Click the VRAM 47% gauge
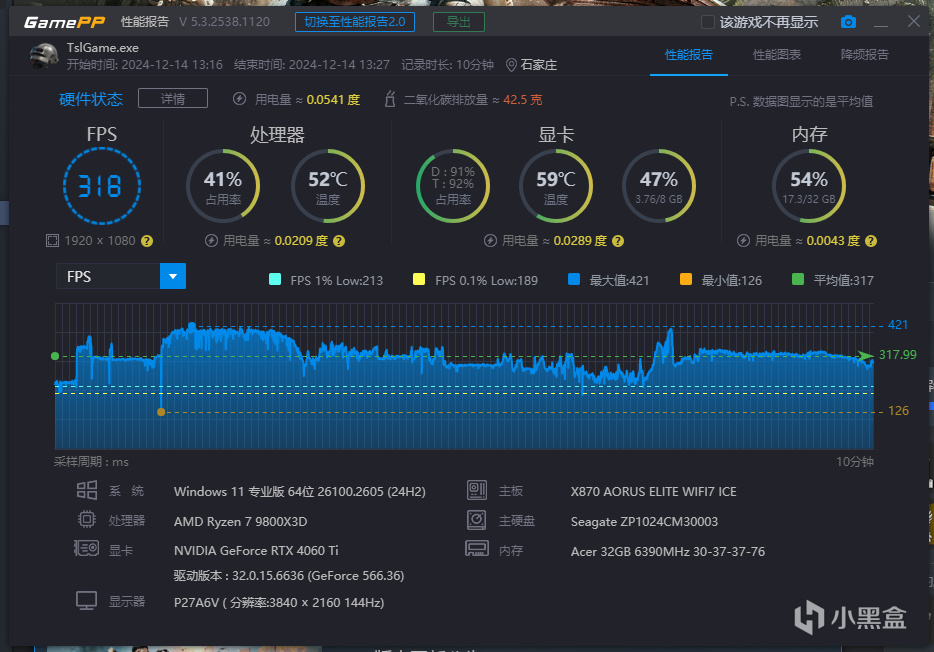This screenshot has height=652, width=934. (x=659, y=186)
